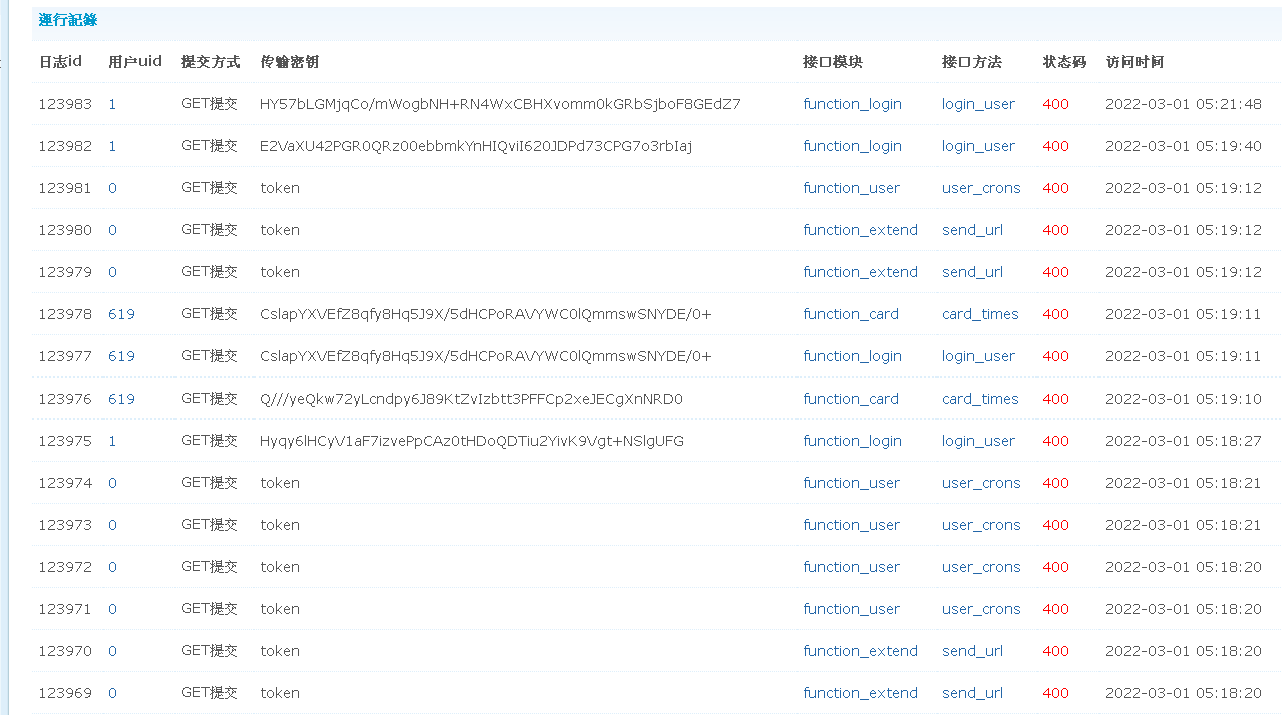Select log id cell 123983
The width and height of the screenshot is (1282, 715).
65,104
